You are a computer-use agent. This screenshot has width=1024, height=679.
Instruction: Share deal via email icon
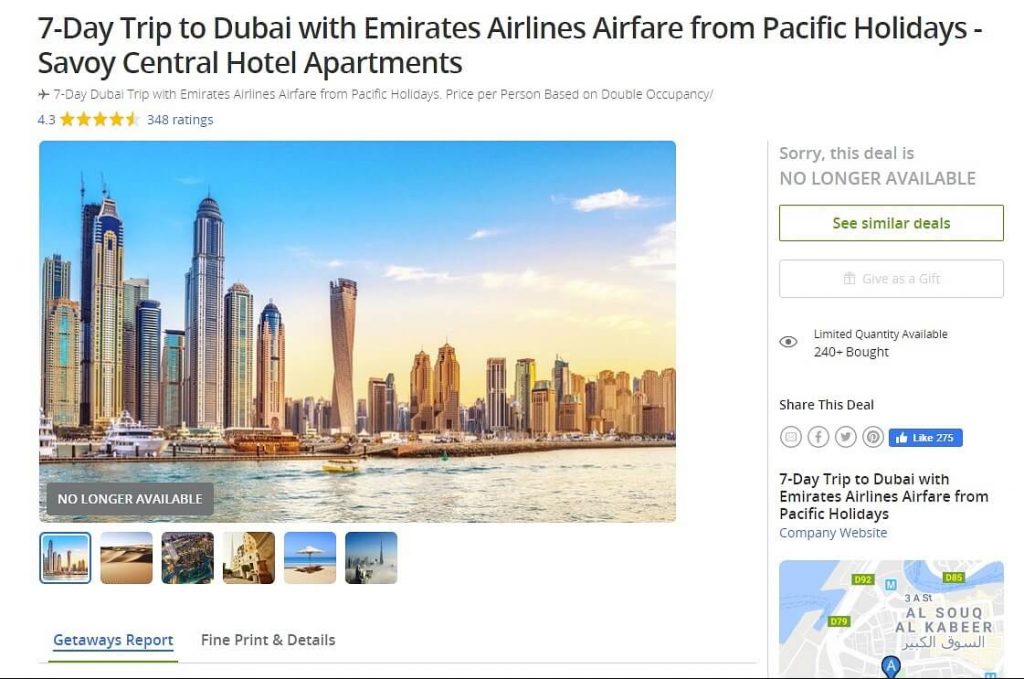(790, 437)
